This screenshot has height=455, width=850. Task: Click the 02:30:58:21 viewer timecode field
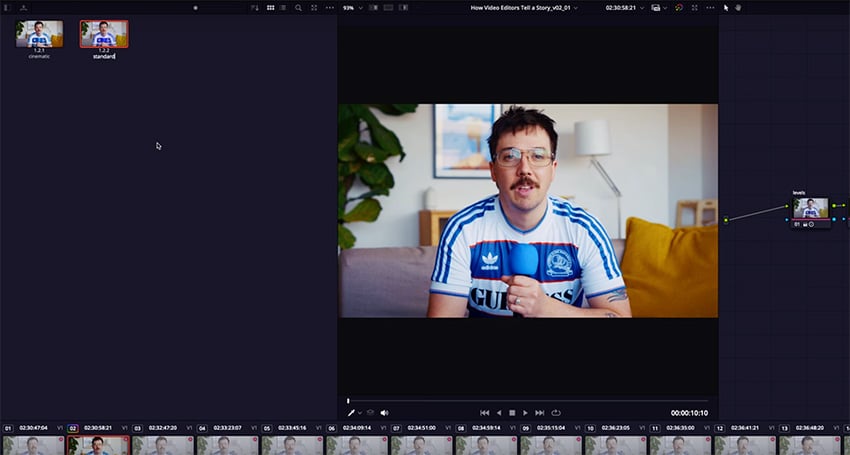tap(621, 8)
